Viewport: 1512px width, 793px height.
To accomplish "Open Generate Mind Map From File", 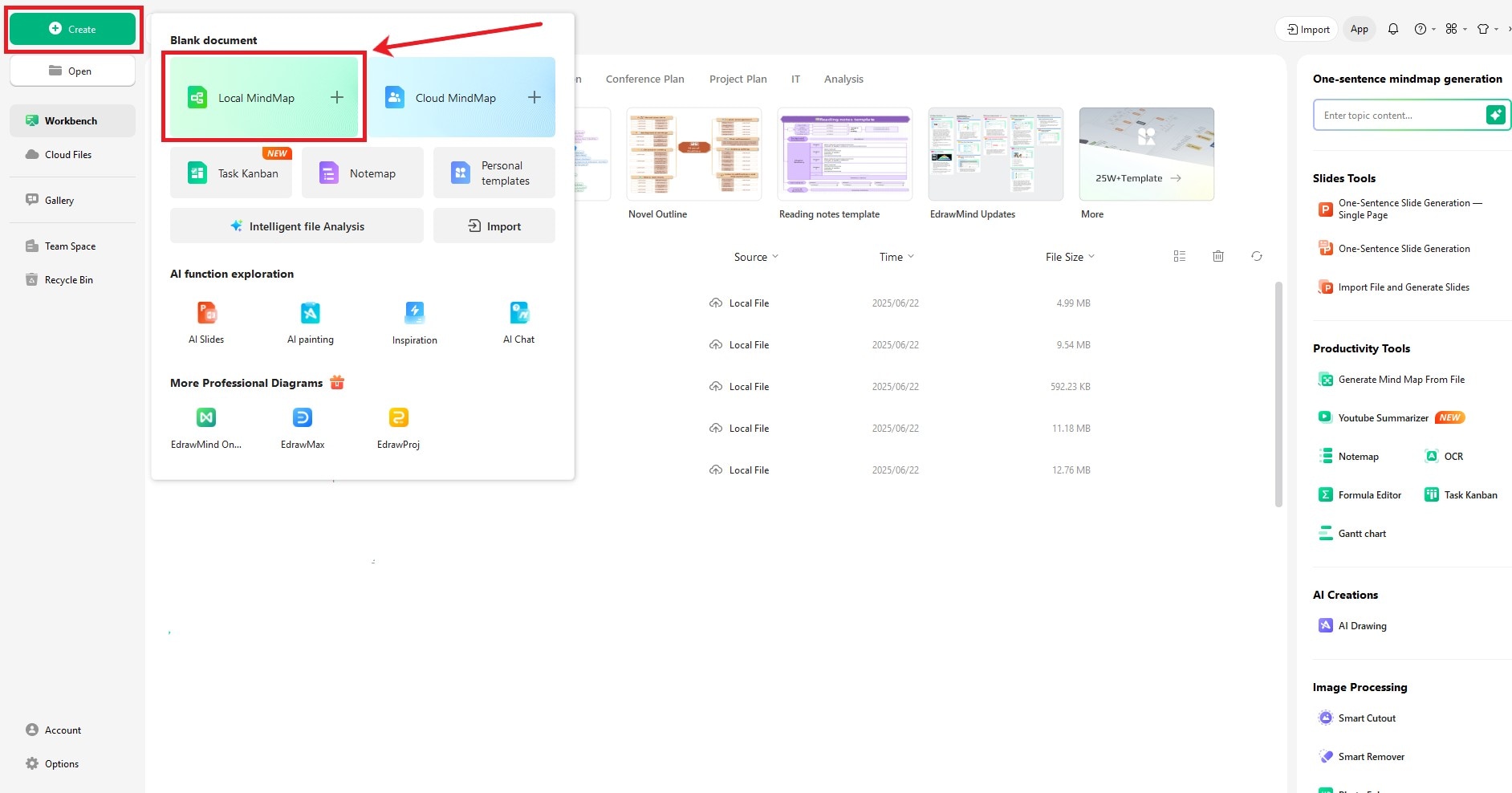I will pyautogui.click(x=1392, y=380).
